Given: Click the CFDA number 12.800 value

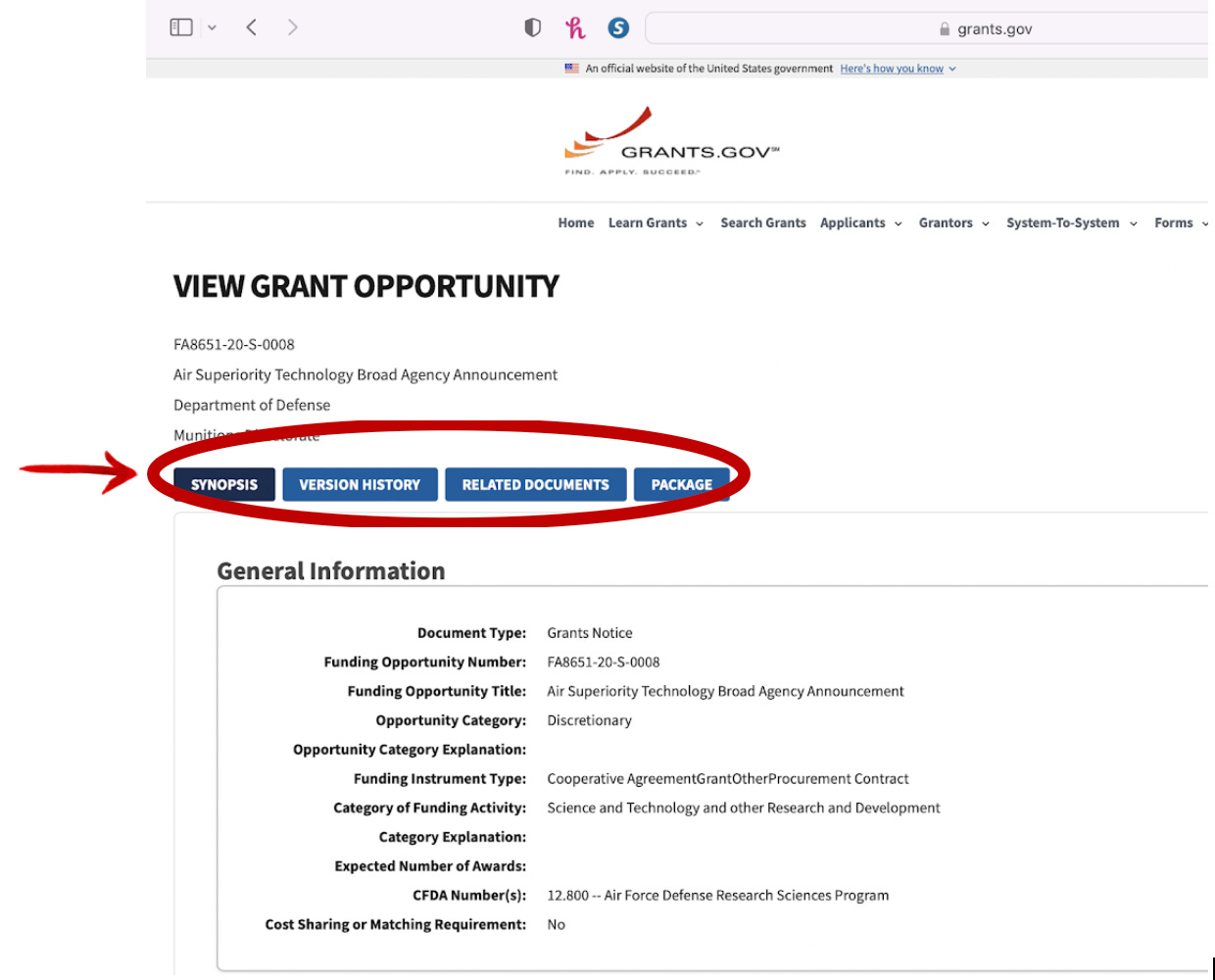Looking at the screenshot, I should pos(718,896).
